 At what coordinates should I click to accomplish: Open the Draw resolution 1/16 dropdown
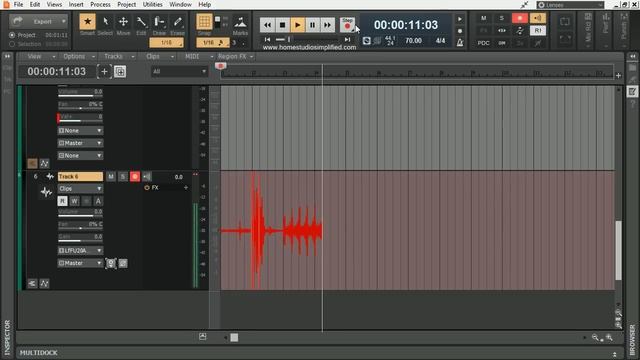(167, 42)
